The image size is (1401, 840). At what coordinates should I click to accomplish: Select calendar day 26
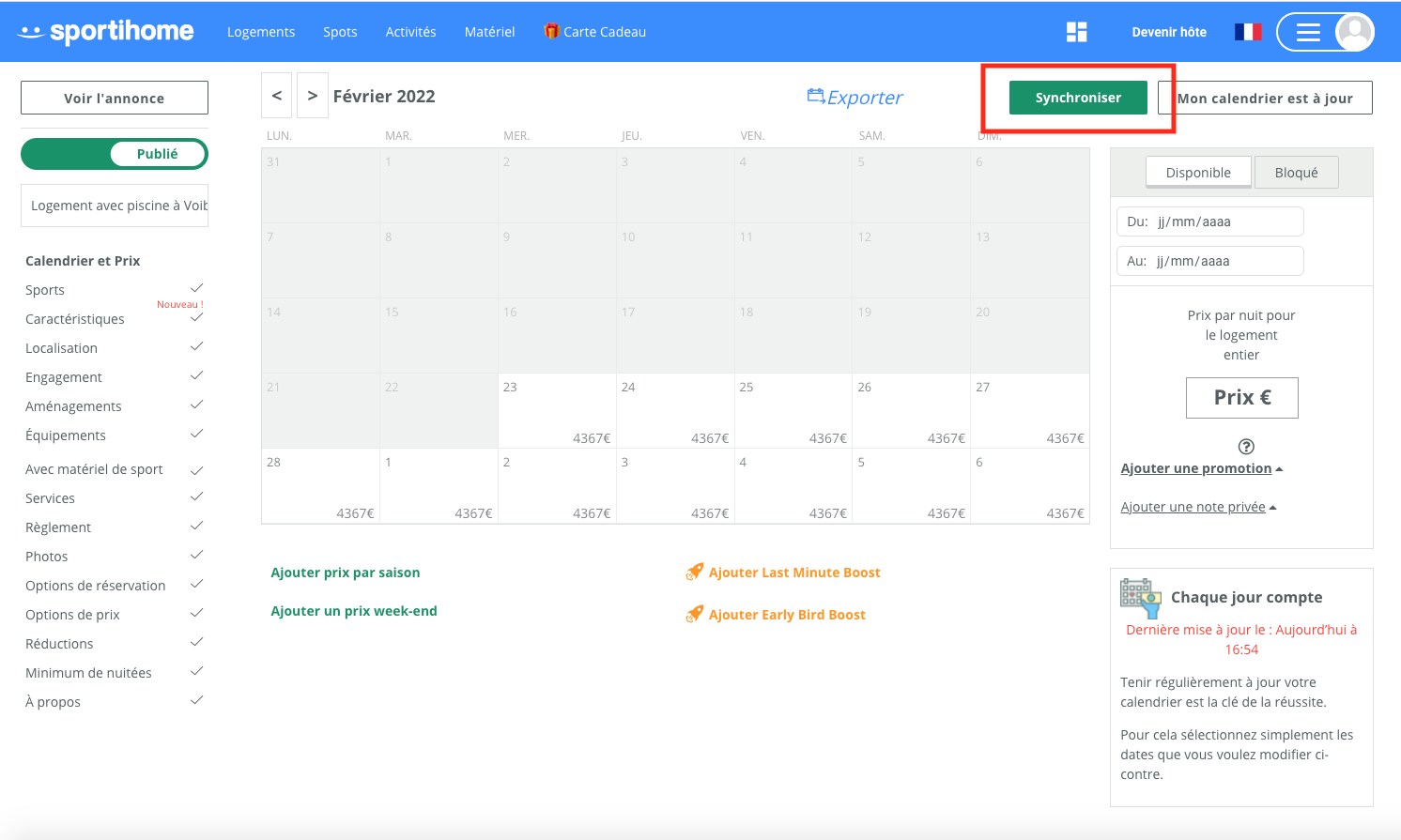click(912, 410)
